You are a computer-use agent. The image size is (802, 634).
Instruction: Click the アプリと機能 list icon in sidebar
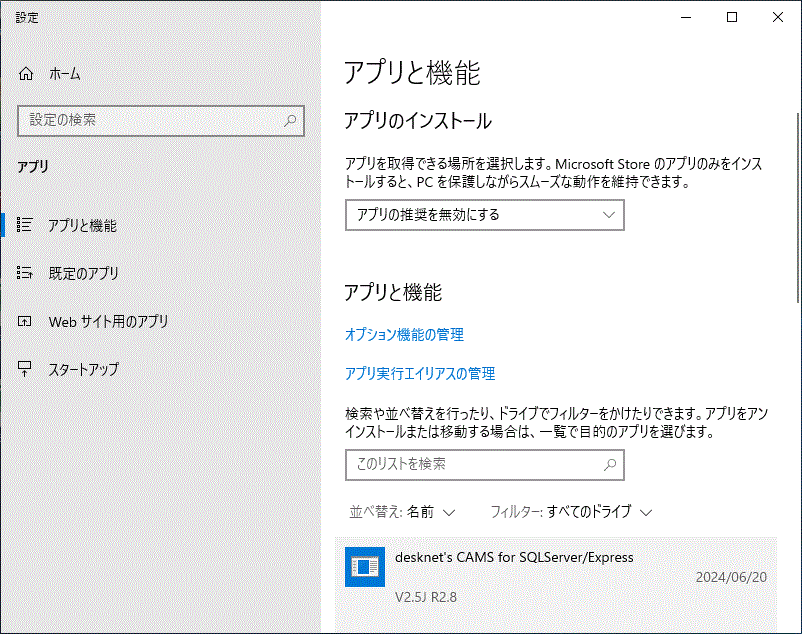pyautogui.click(x=25, y=224)
